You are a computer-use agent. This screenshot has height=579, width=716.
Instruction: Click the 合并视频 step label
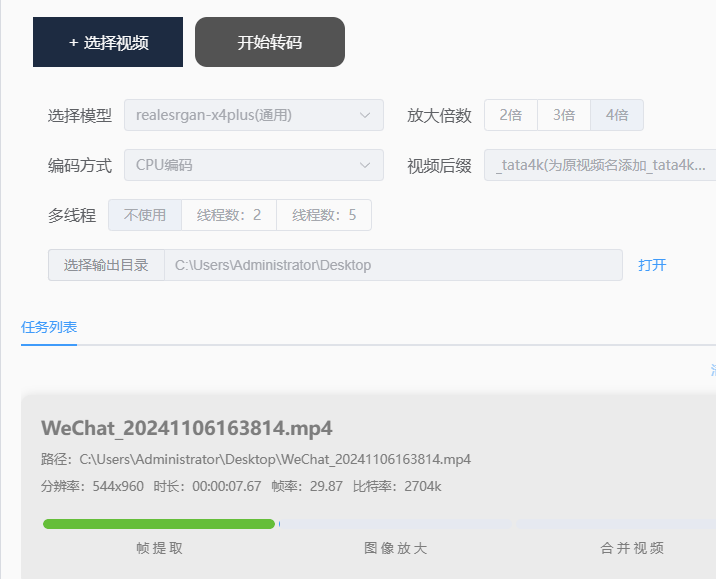click(632, 548)
